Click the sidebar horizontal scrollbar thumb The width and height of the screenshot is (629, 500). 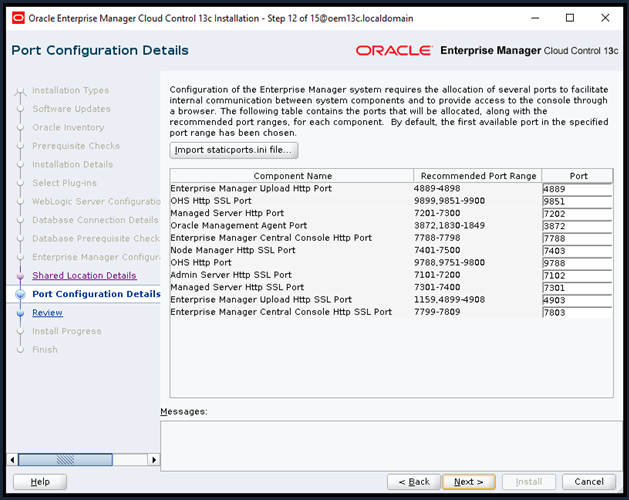pos(65,459)
